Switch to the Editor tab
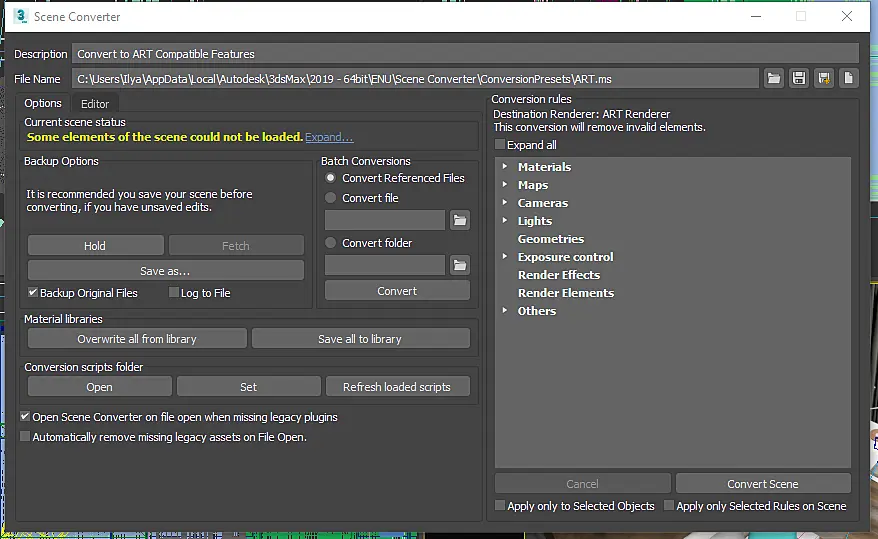This screenshot has width=878, height=539. pos(95,104)
